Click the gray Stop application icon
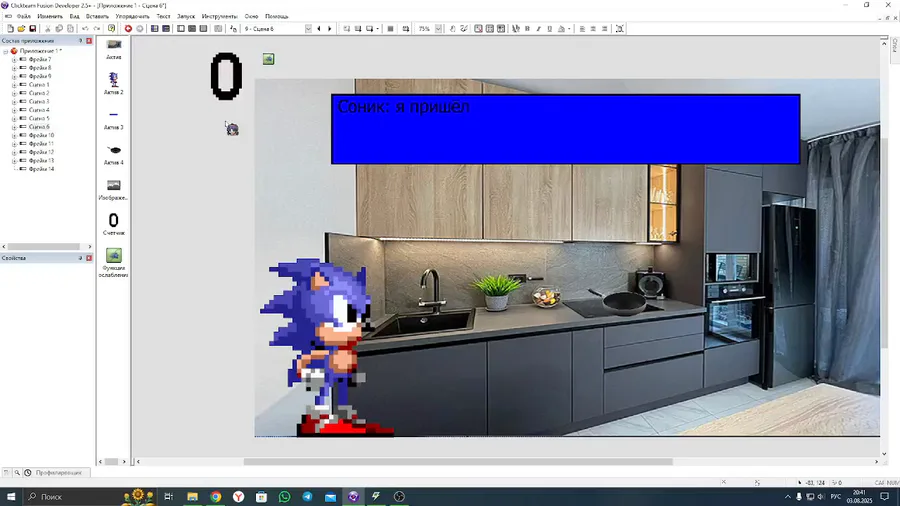Viewport: 900px width, 506px height. click(139, 29)
